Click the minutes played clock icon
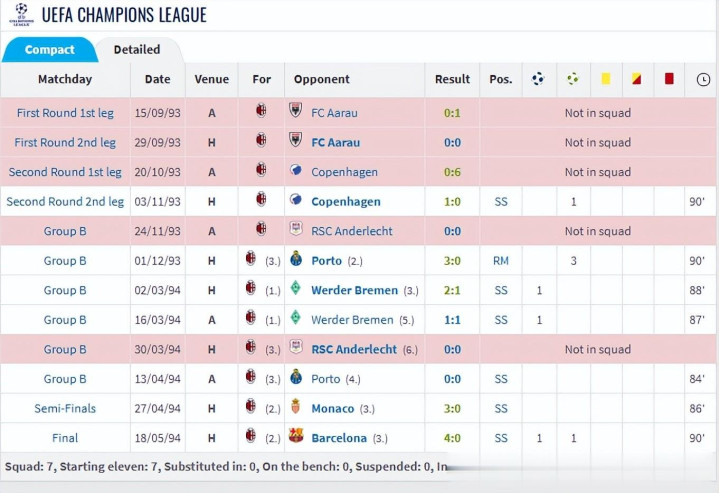719x493 pixels. [x=703, y=79]
